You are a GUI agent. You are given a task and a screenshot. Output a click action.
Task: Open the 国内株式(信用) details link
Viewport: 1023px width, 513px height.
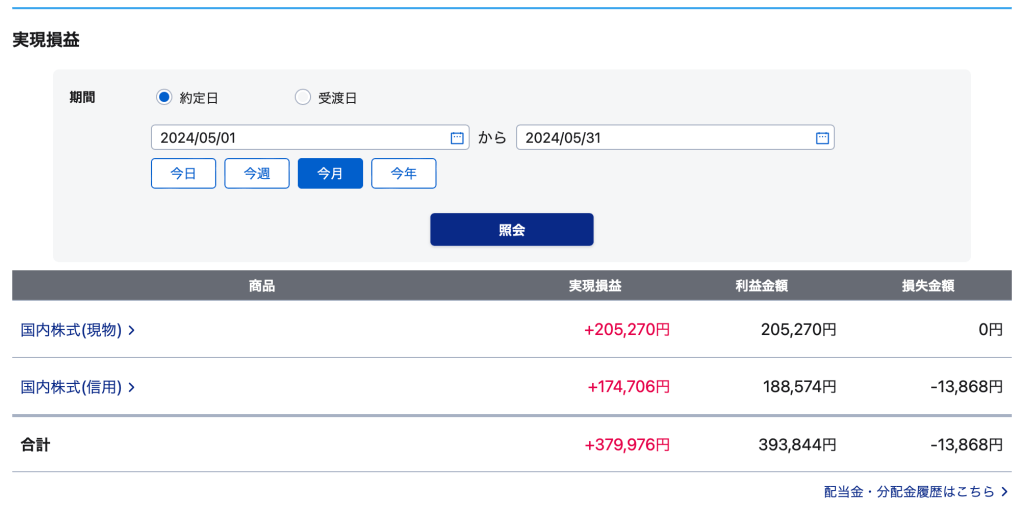pyautogui.click(x=71, y=386)
